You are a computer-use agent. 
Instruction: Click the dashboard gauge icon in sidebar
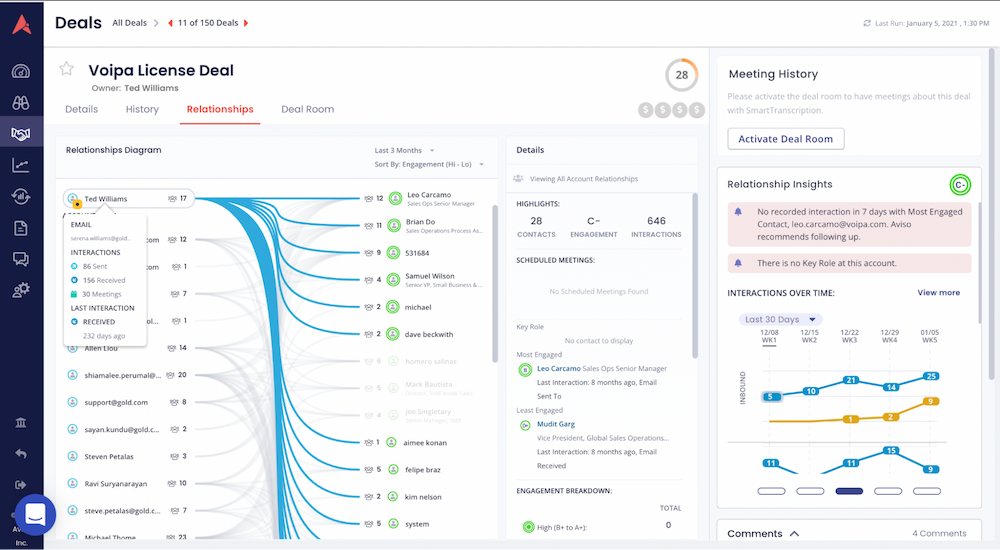(20, 71)
